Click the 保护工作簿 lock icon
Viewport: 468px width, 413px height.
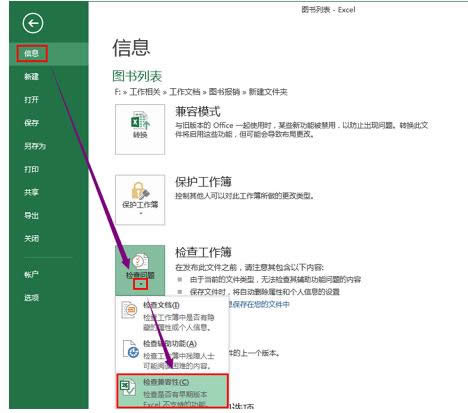pos(140,191)
